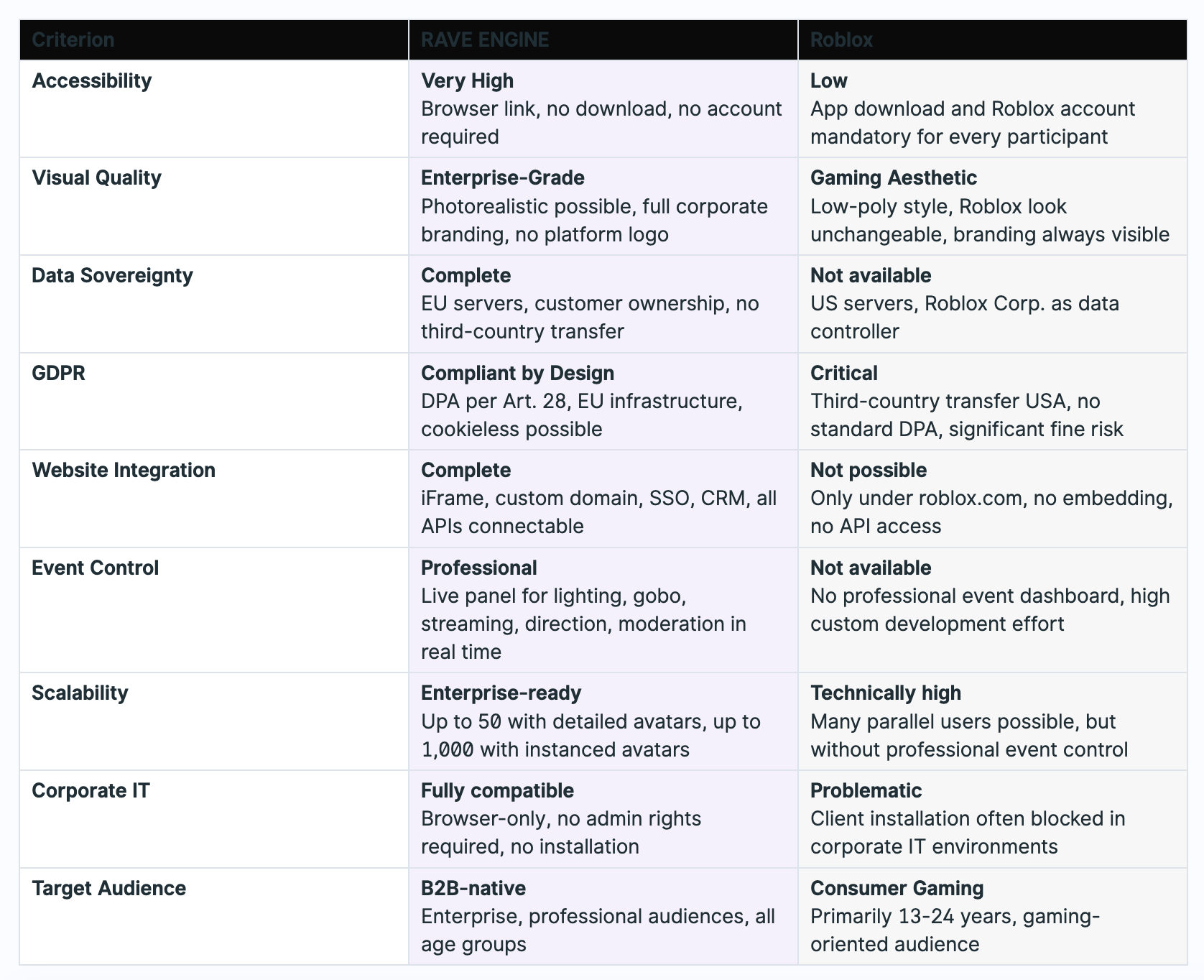Select the Gaming Aesthetic cell heading

[x=893, y=177]
